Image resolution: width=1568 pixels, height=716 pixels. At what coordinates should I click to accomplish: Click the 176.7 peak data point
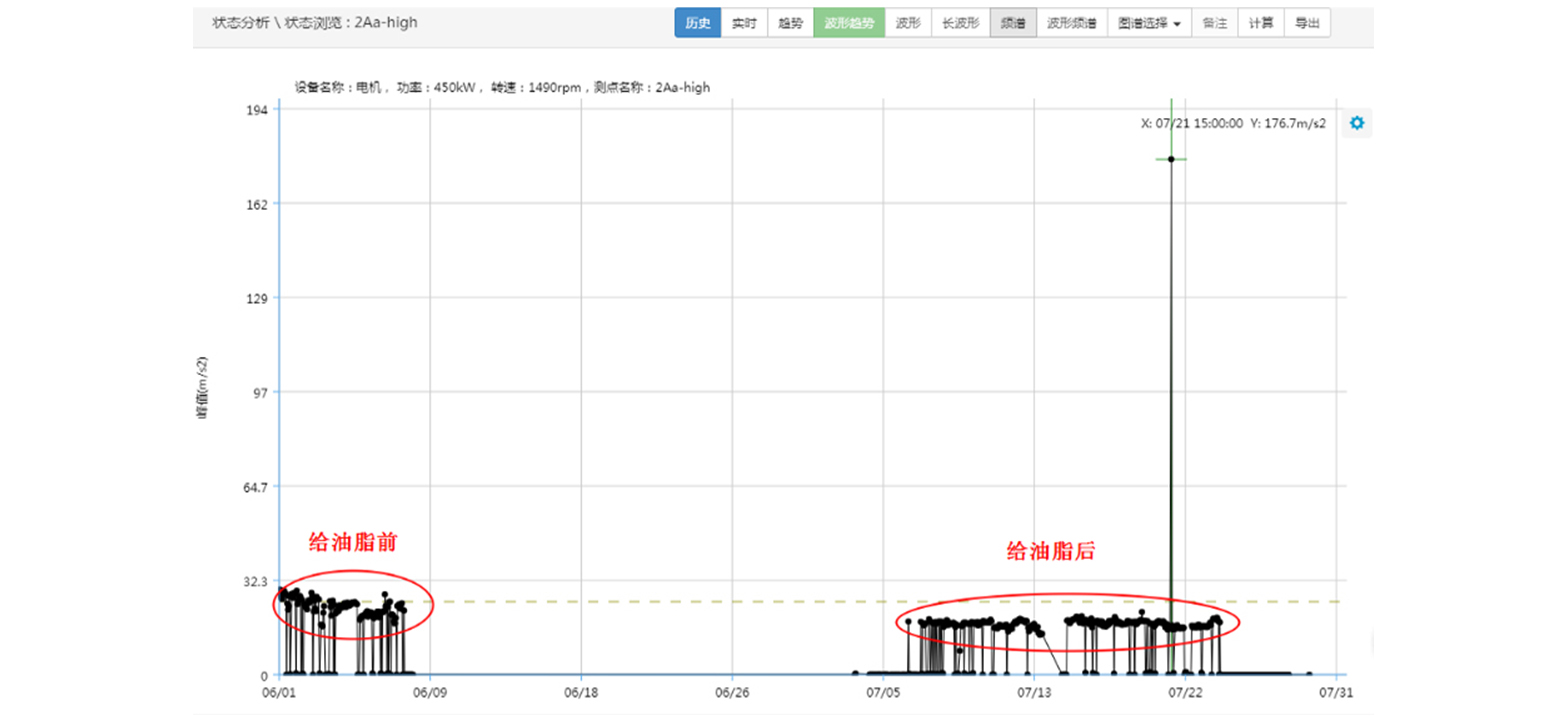pyautogui.click(x=1171, y=159)
